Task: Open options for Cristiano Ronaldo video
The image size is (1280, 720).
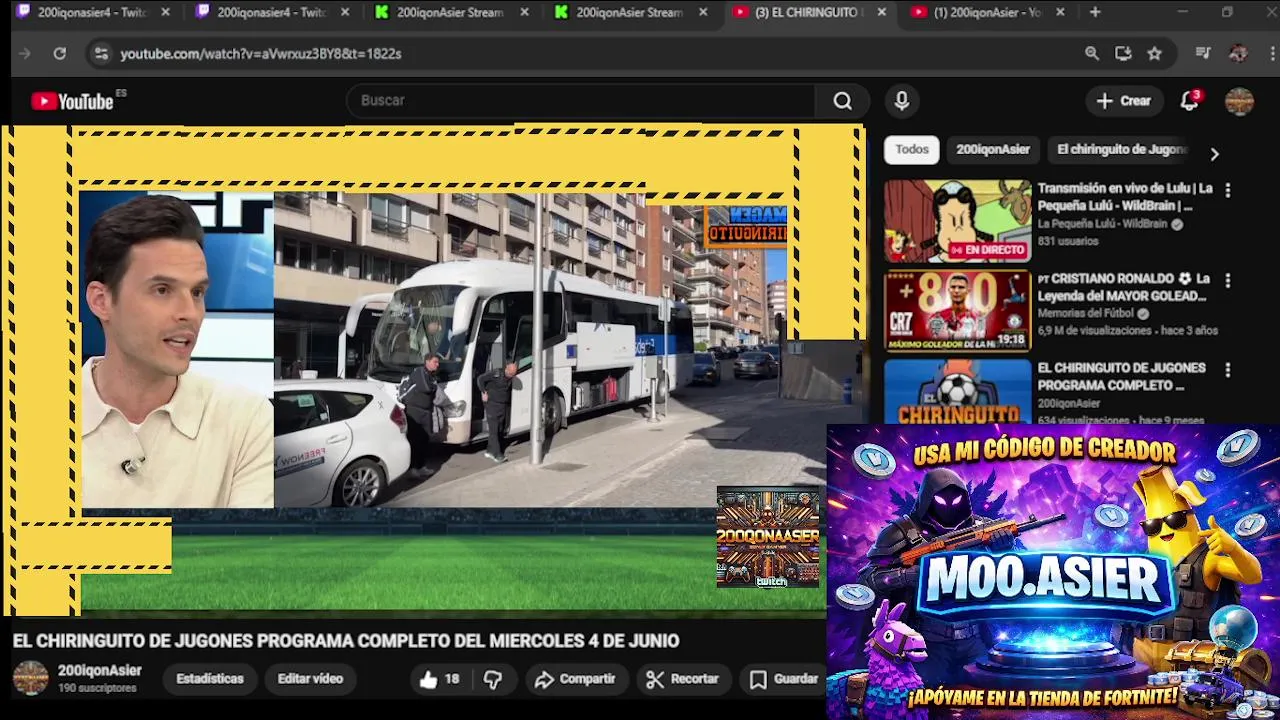Action: pyautogui.click(x=1227, y=281)
